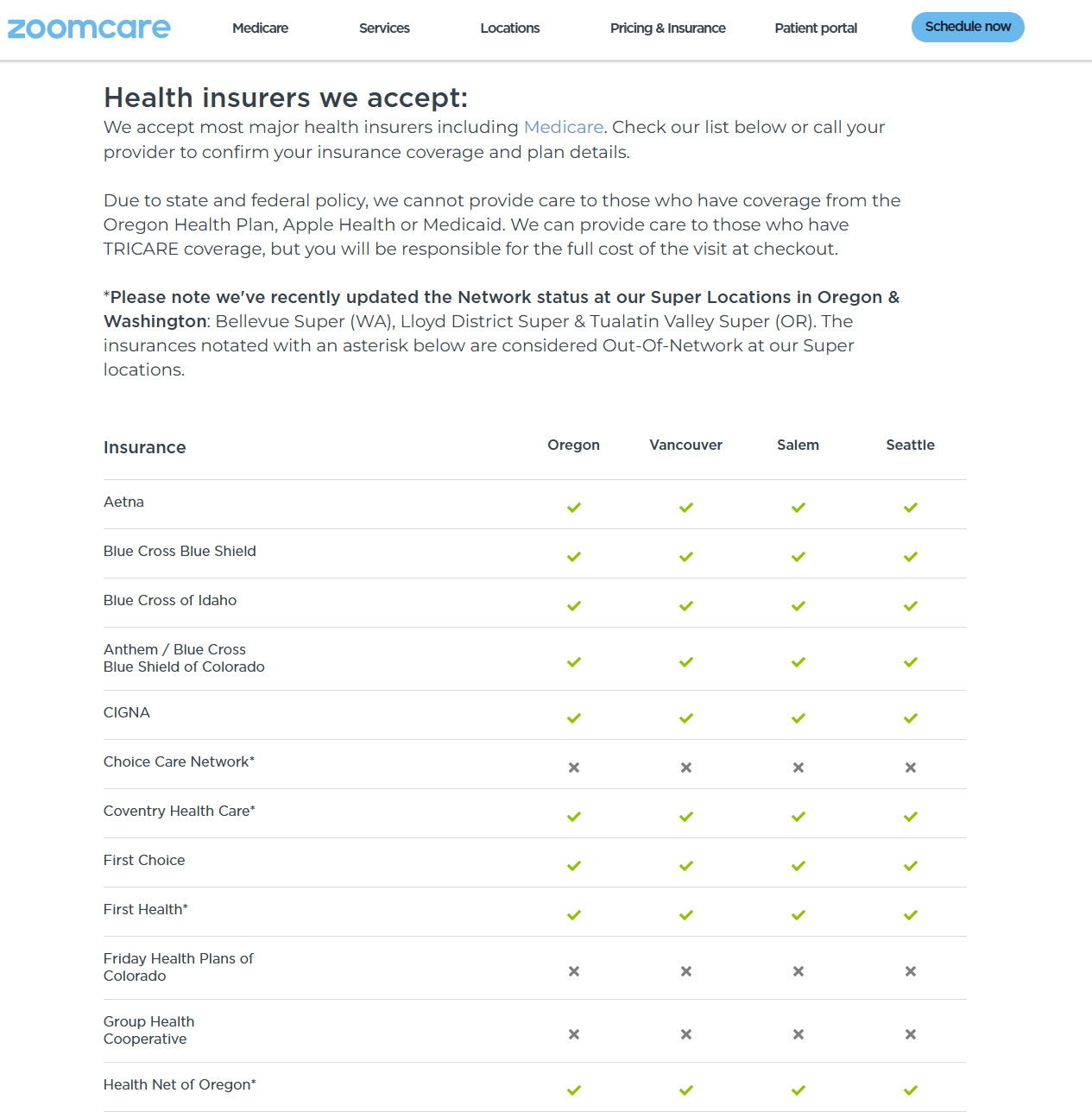The height and width of the screenshot is (1112, 1092).
Task: Click First Choice checkmark under Salem
Action: click(x=798, y=866)
